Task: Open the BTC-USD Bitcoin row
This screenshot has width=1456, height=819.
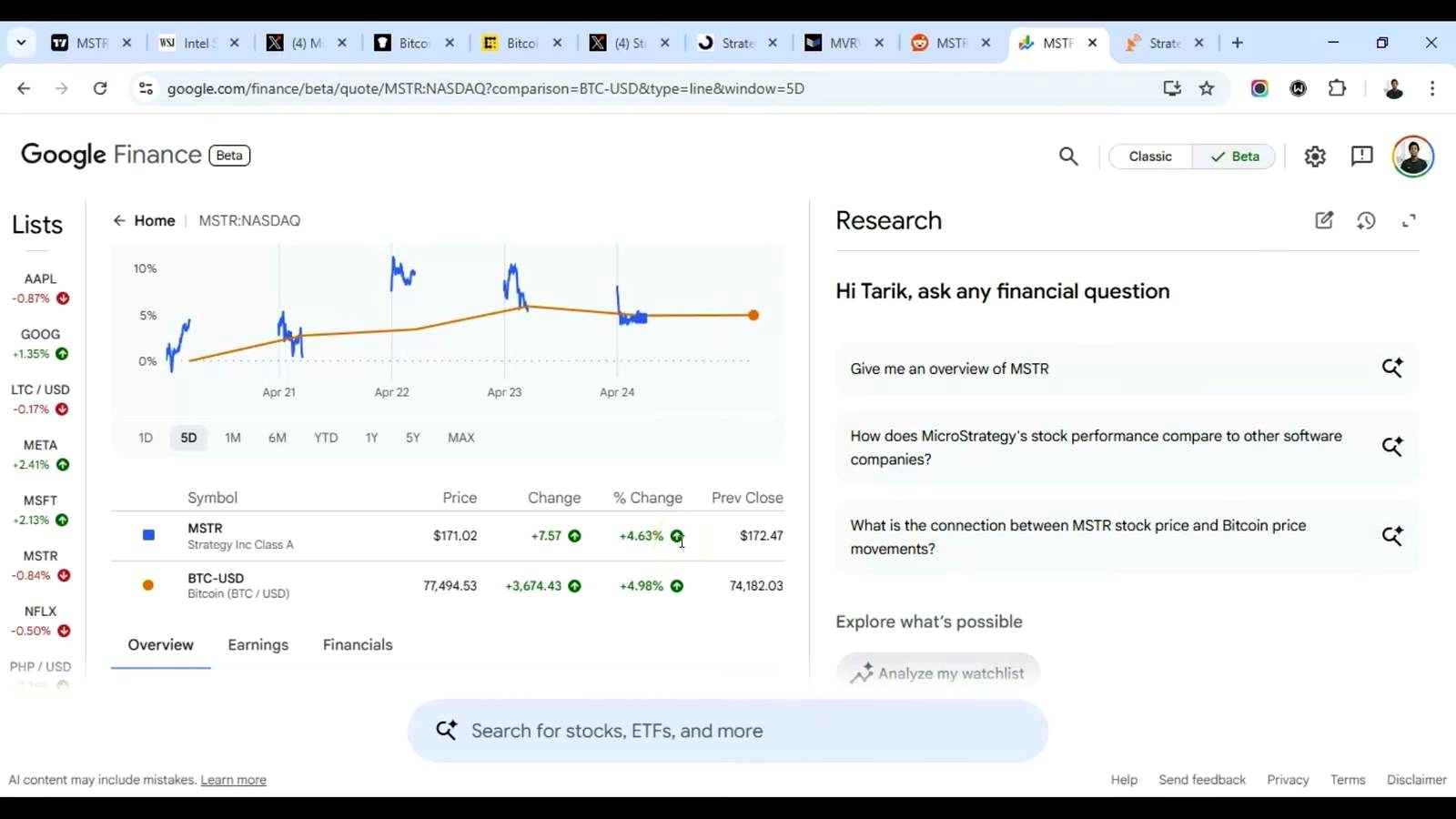Action: (448, 586)
